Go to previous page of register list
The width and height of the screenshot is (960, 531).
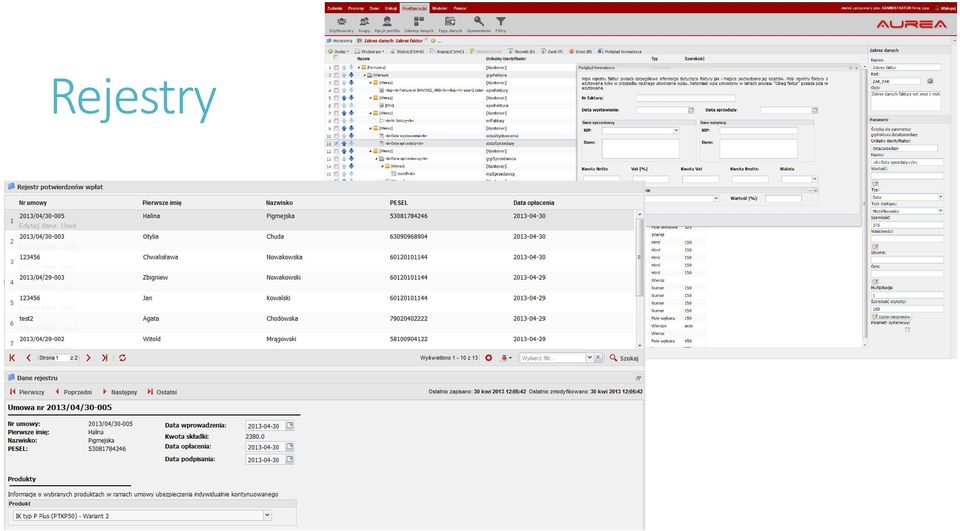coord(28,358)
